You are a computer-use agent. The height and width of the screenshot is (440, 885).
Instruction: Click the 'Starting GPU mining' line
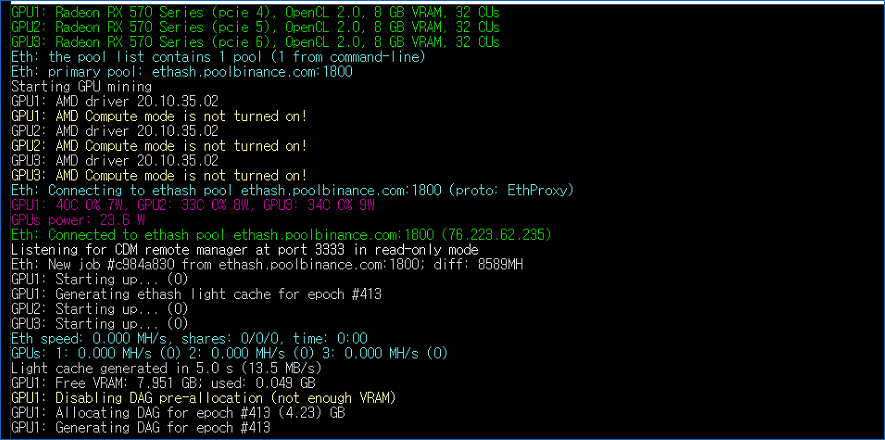pos(82,86)
